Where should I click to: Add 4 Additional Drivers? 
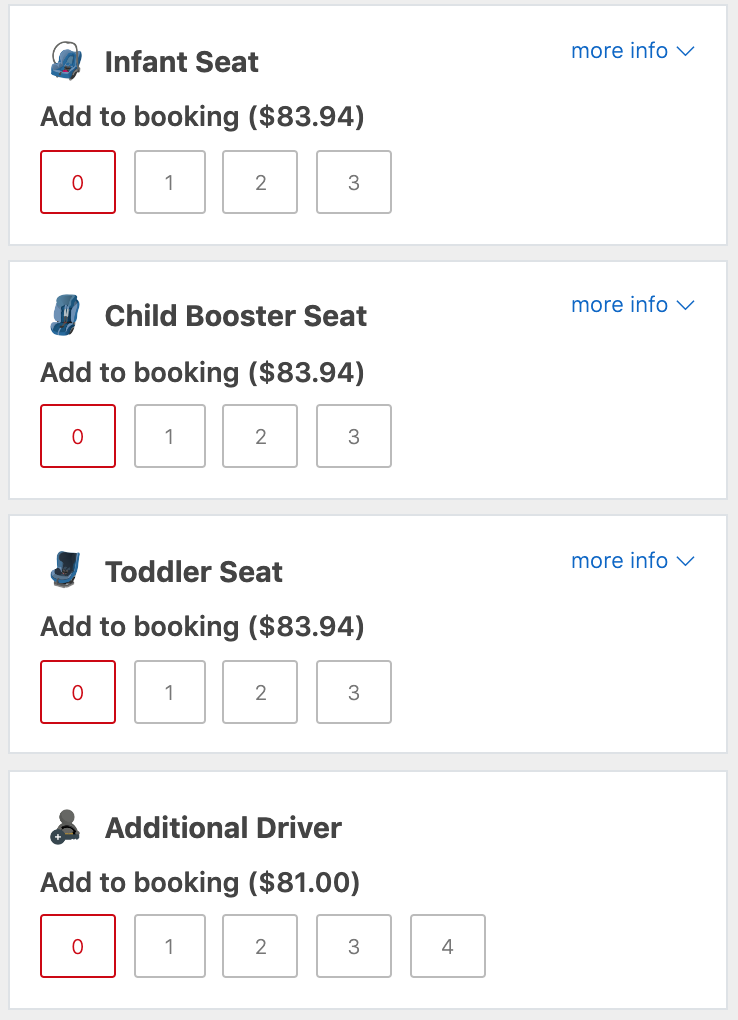pos(448,946)
